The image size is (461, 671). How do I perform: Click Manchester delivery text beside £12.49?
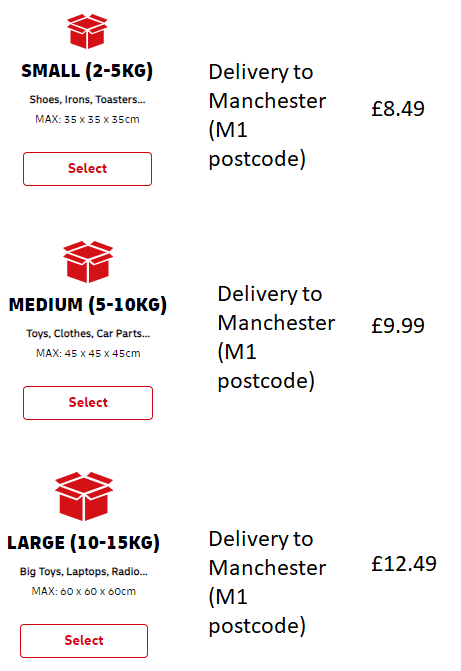coord(267,582)
